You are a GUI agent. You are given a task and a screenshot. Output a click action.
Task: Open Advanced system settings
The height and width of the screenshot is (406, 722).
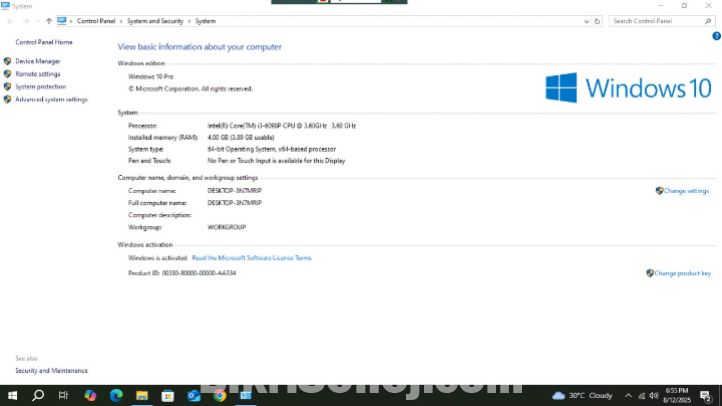[51, 99]
